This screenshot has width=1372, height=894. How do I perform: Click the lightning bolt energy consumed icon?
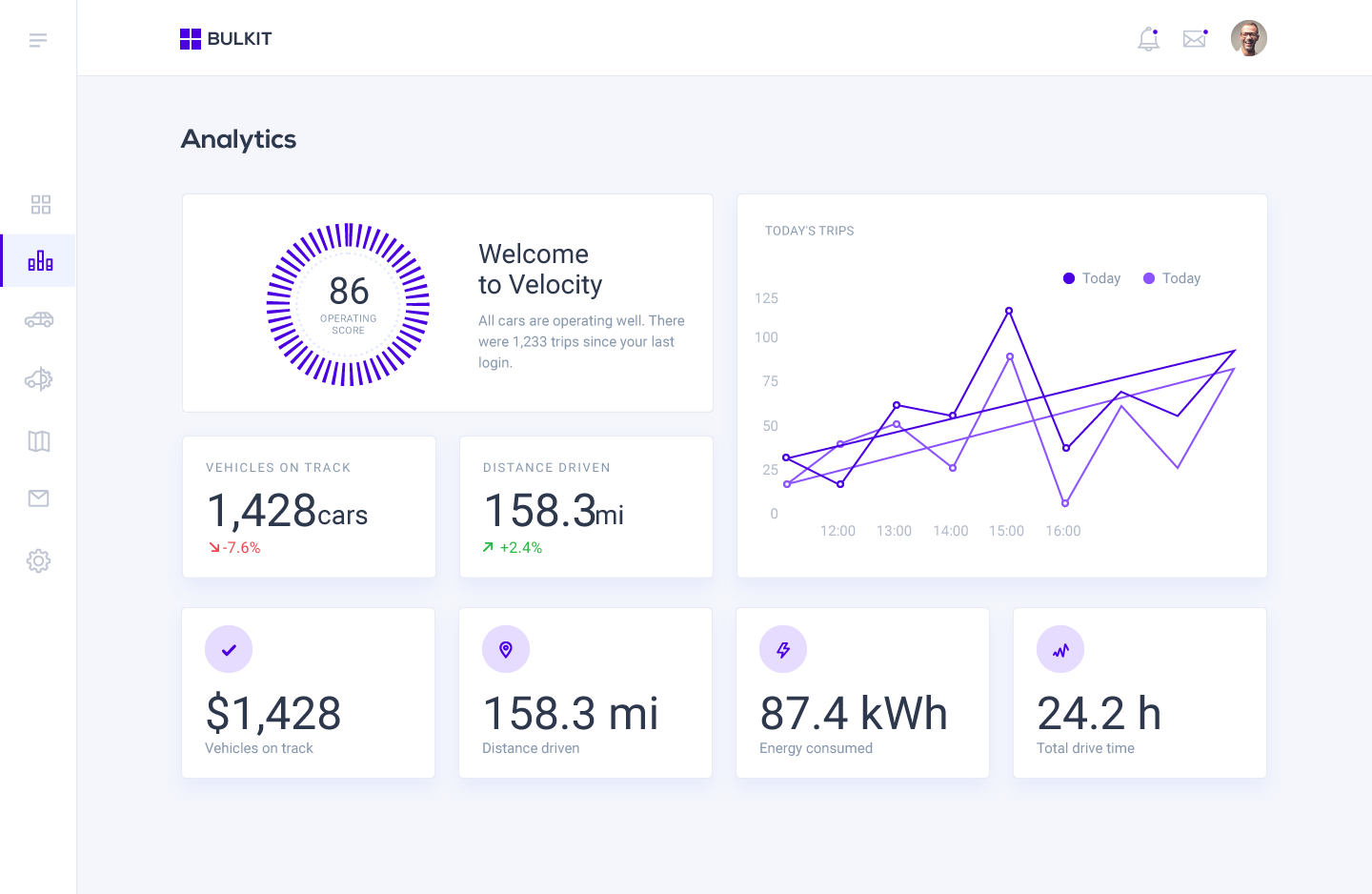click(783, 650)
